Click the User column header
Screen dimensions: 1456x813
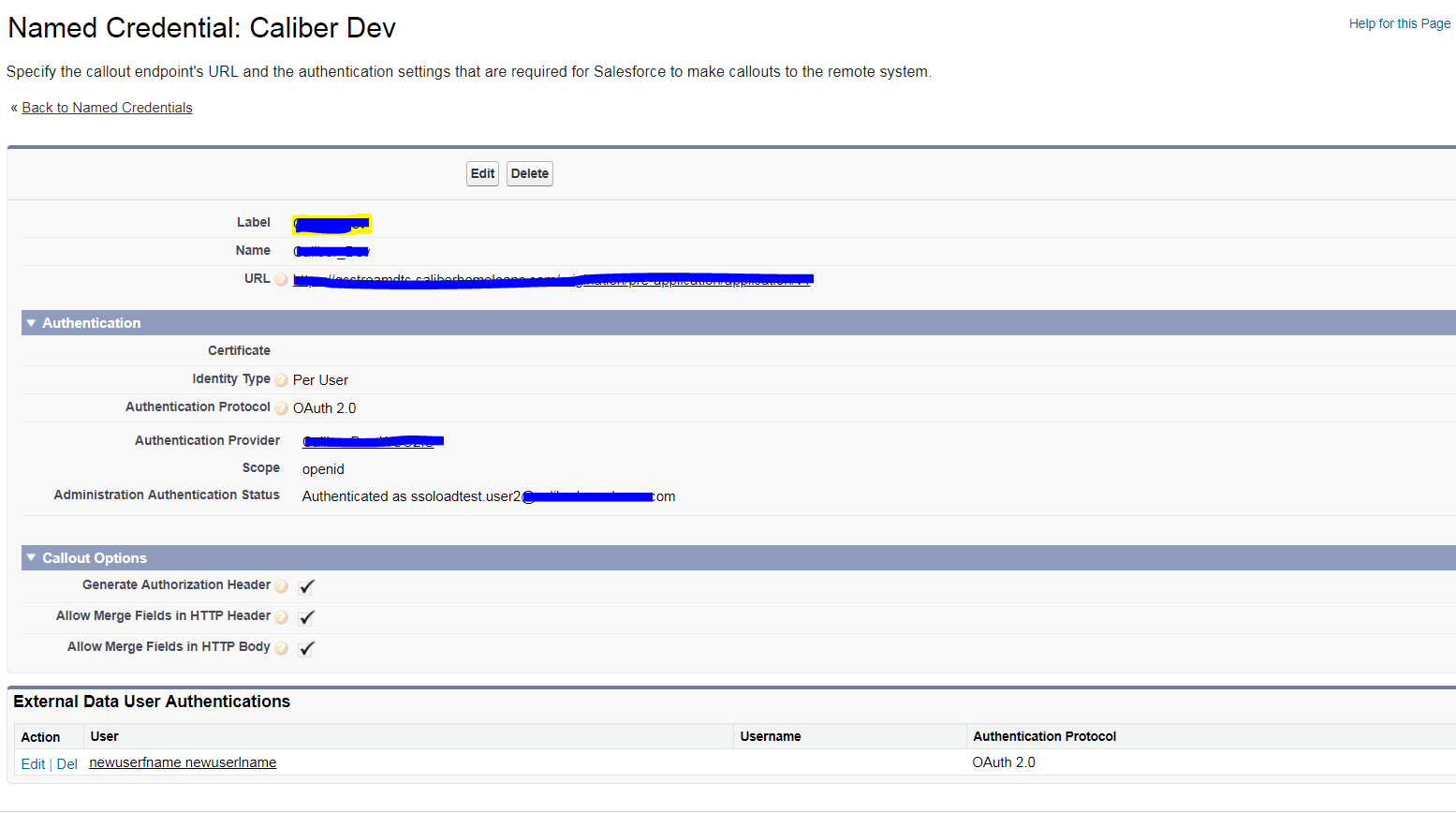(x=104, y=736)
